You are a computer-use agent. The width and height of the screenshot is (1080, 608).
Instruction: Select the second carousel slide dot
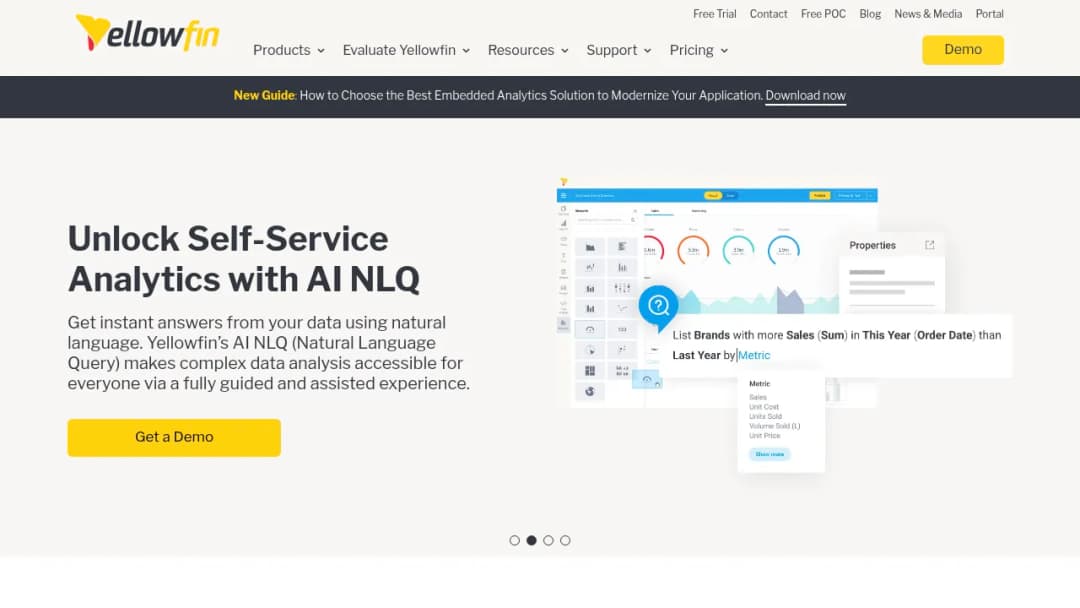click(x=531, y=541)
